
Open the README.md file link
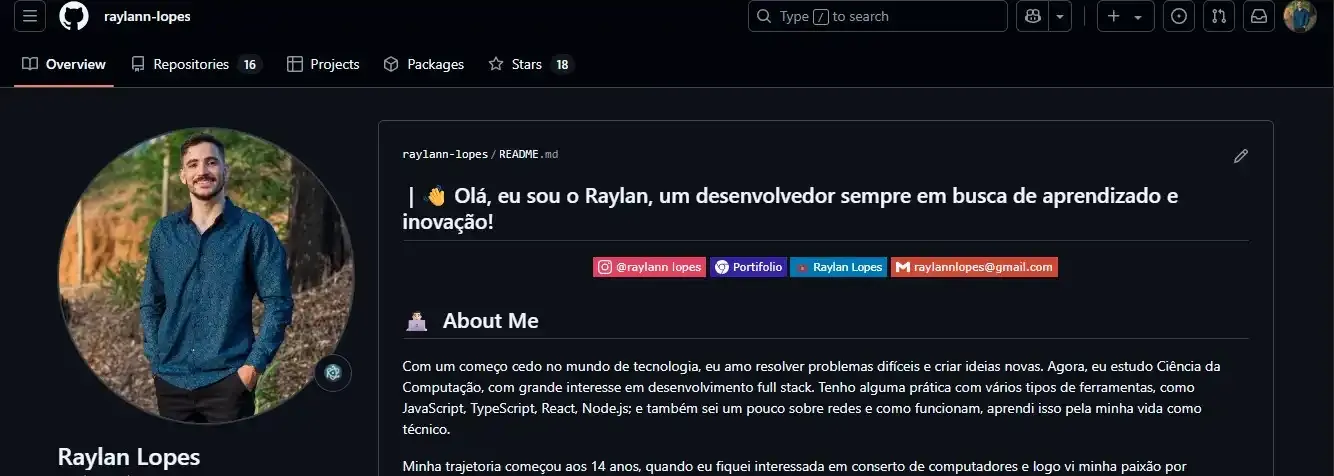pos(528,154)
